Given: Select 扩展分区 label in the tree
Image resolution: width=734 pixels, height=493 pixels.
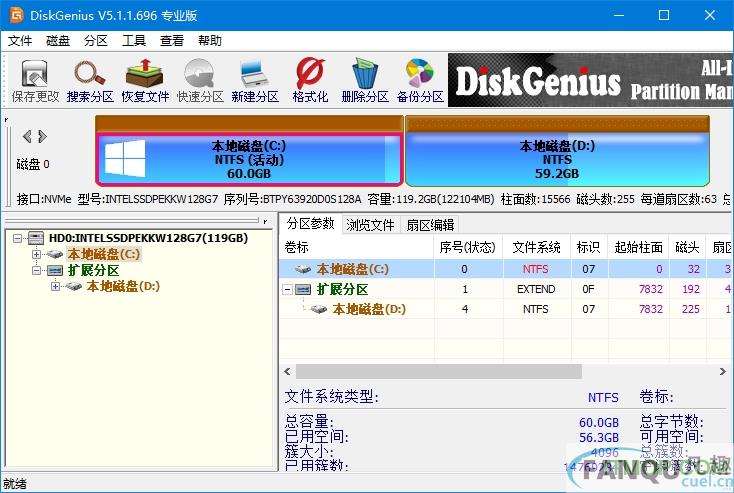Looking at the screenshot, I should [93, 270].
